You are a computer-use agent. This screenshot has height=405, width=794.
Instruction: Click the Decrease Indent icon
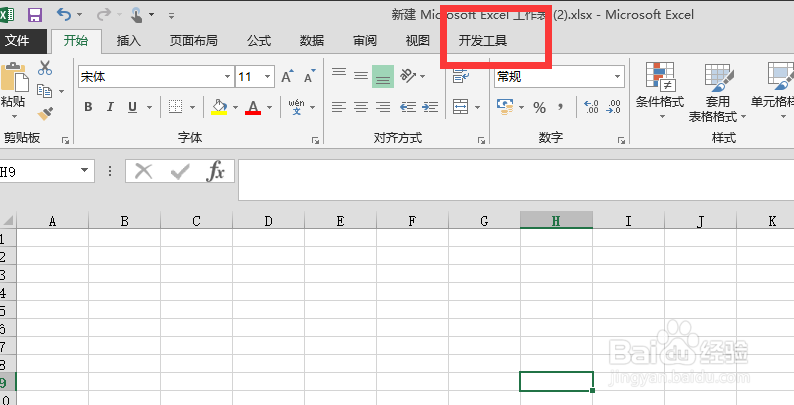(408, 107)
